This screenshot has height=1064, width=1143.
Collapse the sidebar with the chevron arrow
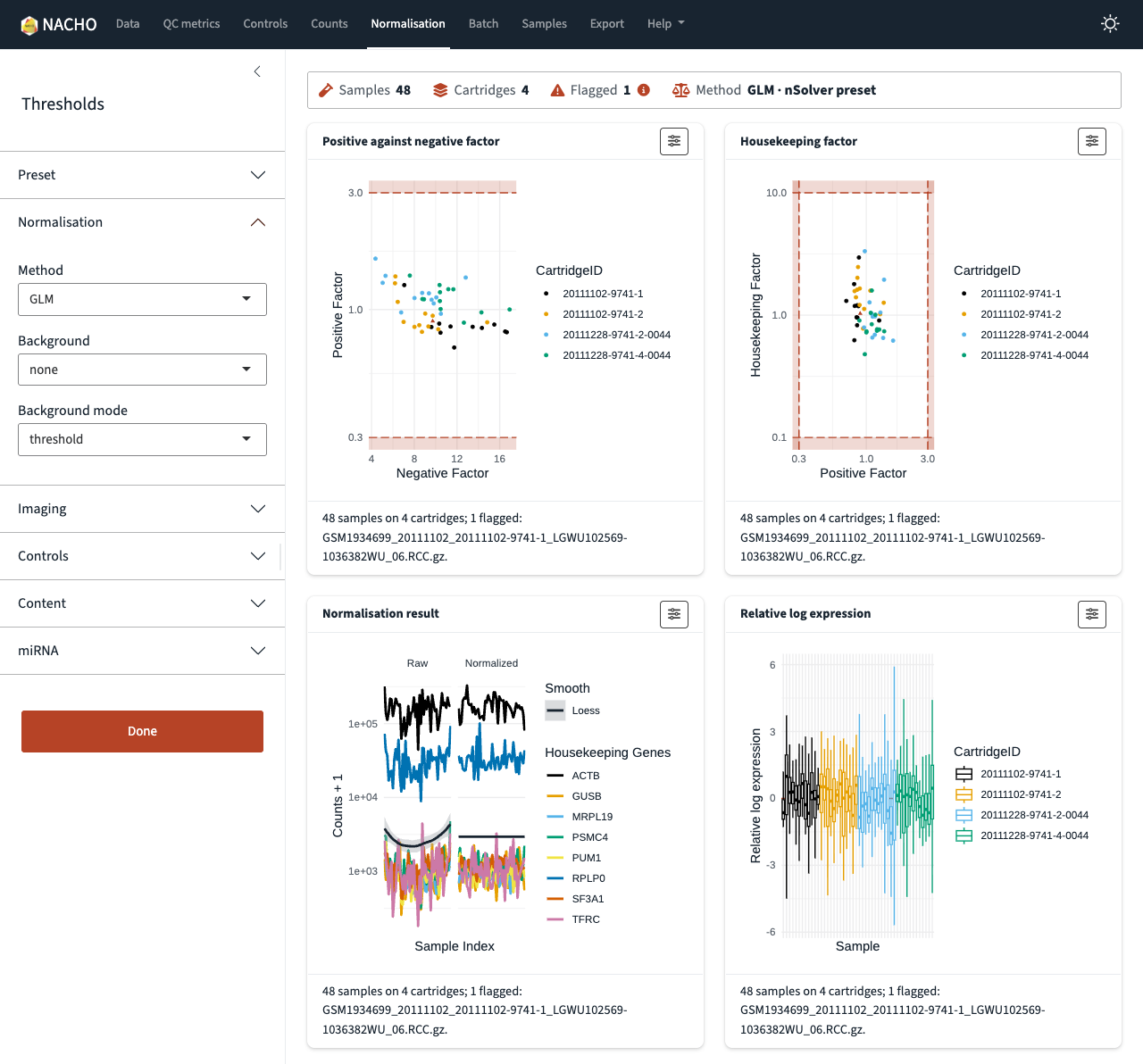(257, 71)
